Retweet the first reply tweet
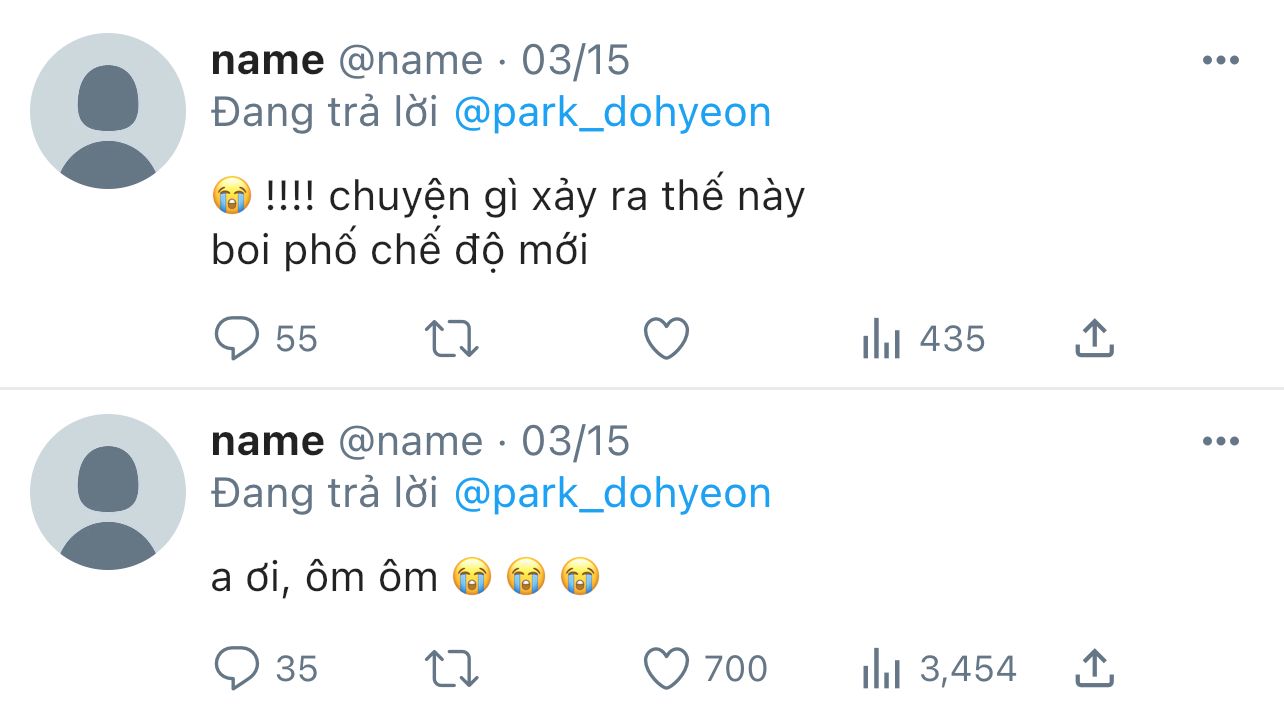The width and height of the screenshot is (1284, 709). pyautogui.click(x=452, y=339)
